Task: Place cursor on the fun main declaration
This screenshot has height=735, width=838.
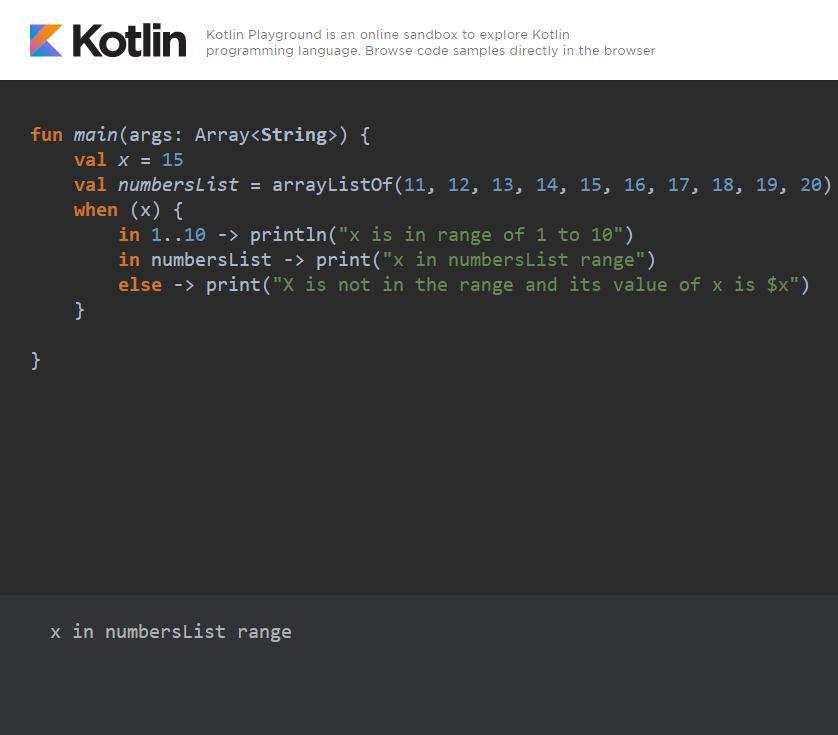Action: (x=75, y=134)
